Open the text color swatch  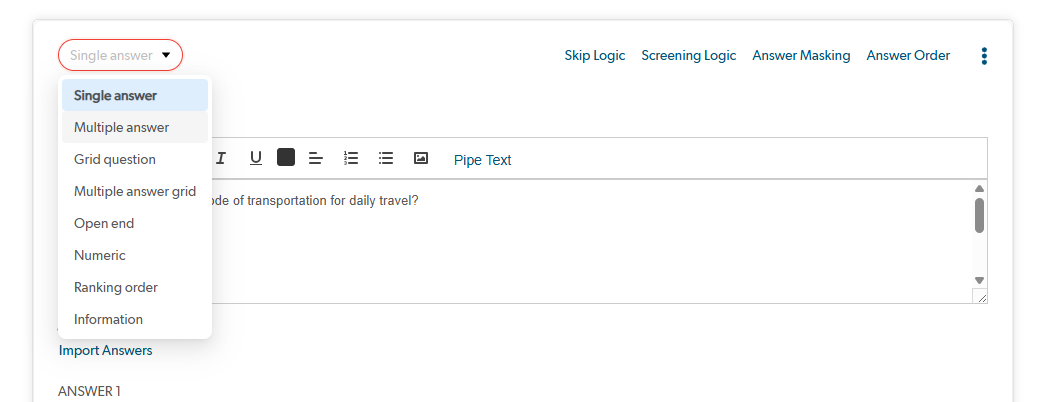point(286,157)
